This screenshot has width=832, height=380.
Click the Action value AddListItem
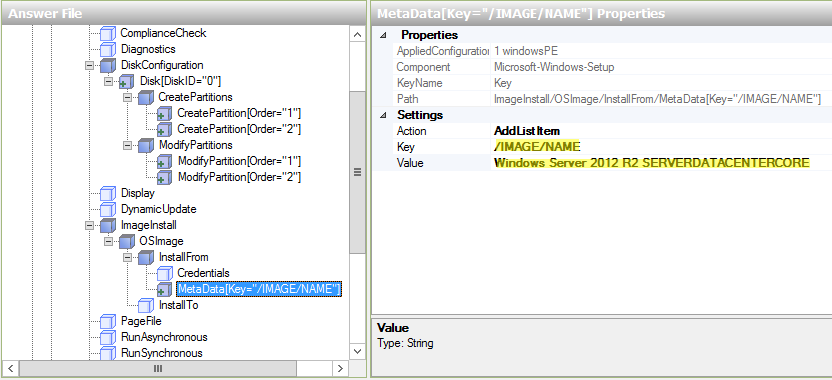526,131
